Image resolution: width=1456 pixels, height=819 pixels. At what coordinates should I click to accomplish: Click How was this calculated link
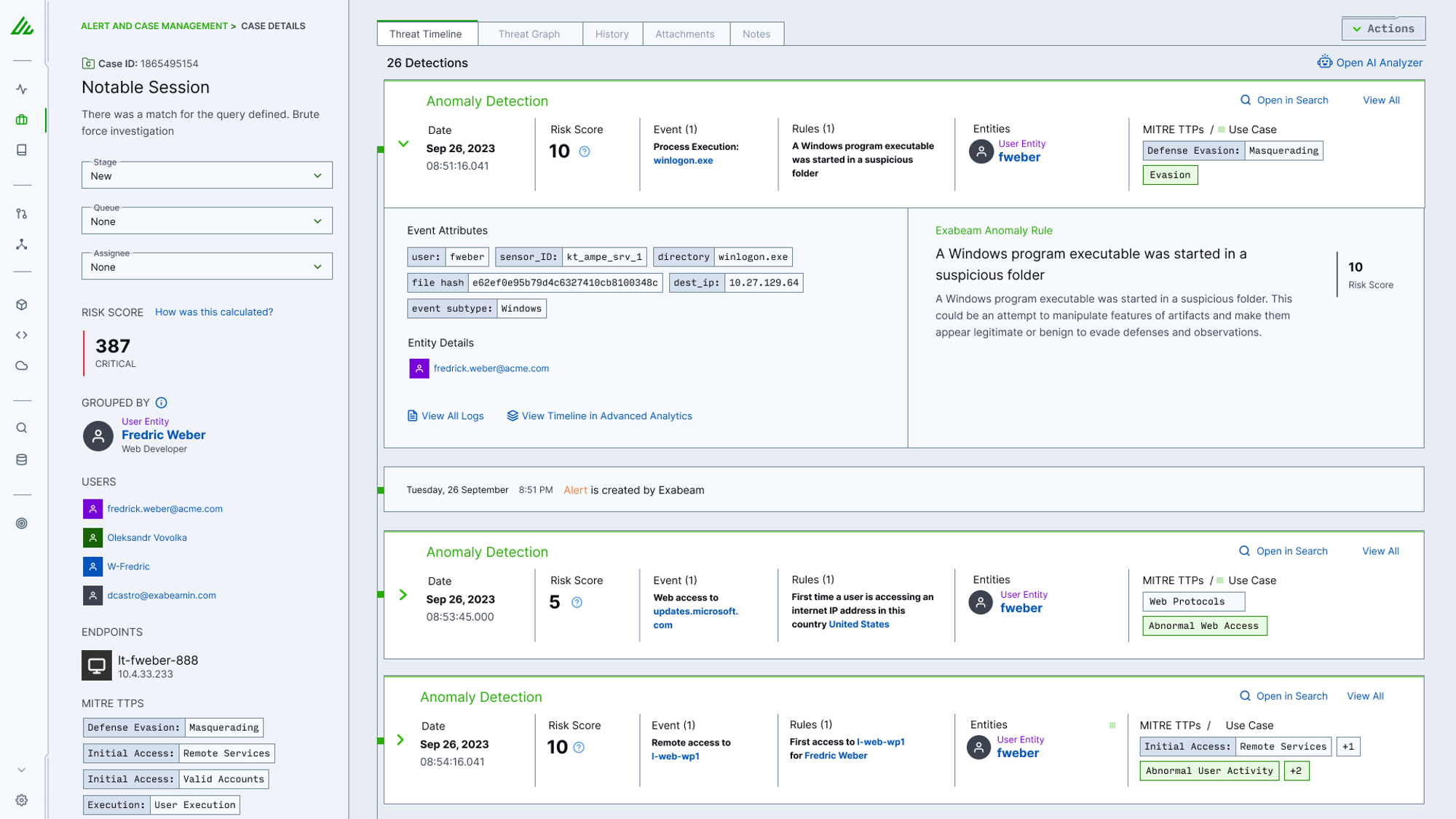coord(214,312)
